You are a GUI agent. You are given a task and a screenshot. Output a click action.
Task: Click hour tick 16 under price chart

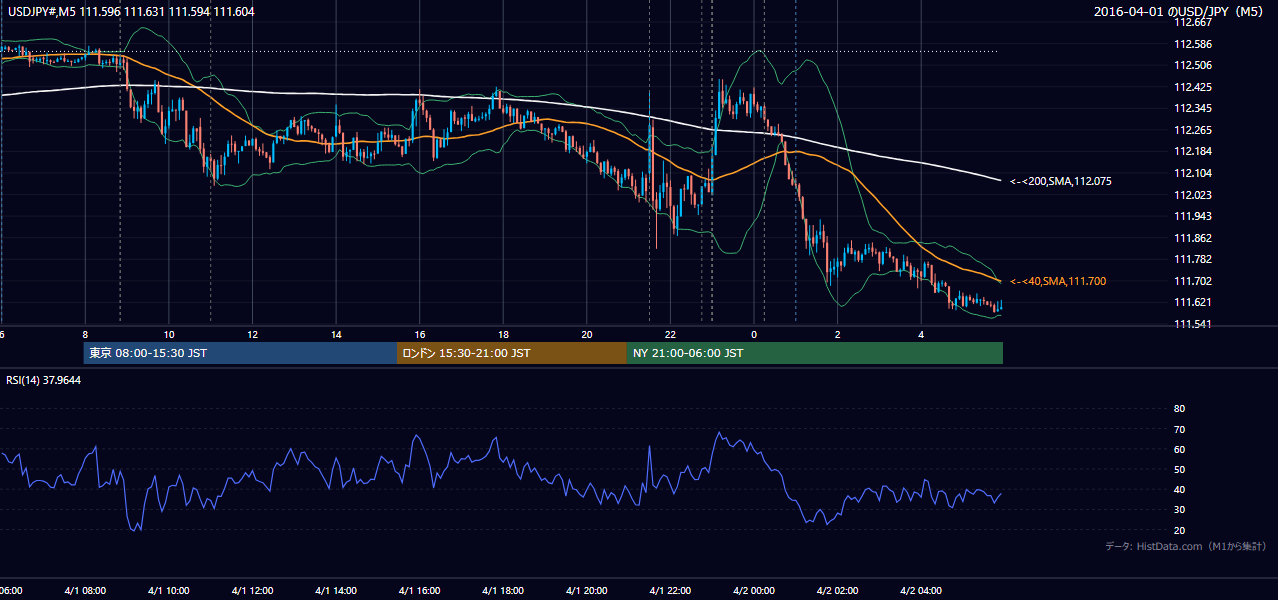(420, 335)
